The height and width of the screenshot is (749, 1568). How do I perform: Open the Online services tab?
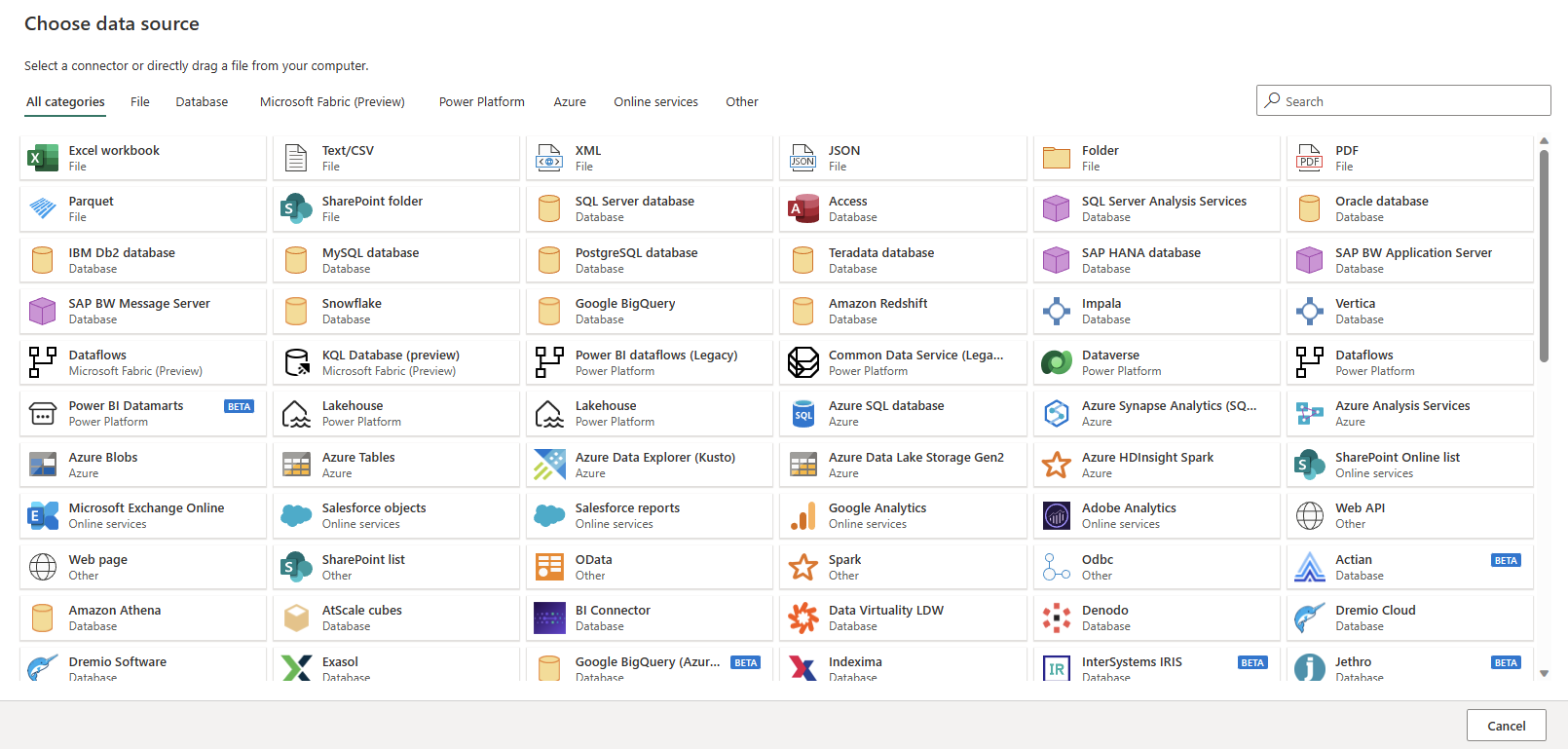point(655,102)
